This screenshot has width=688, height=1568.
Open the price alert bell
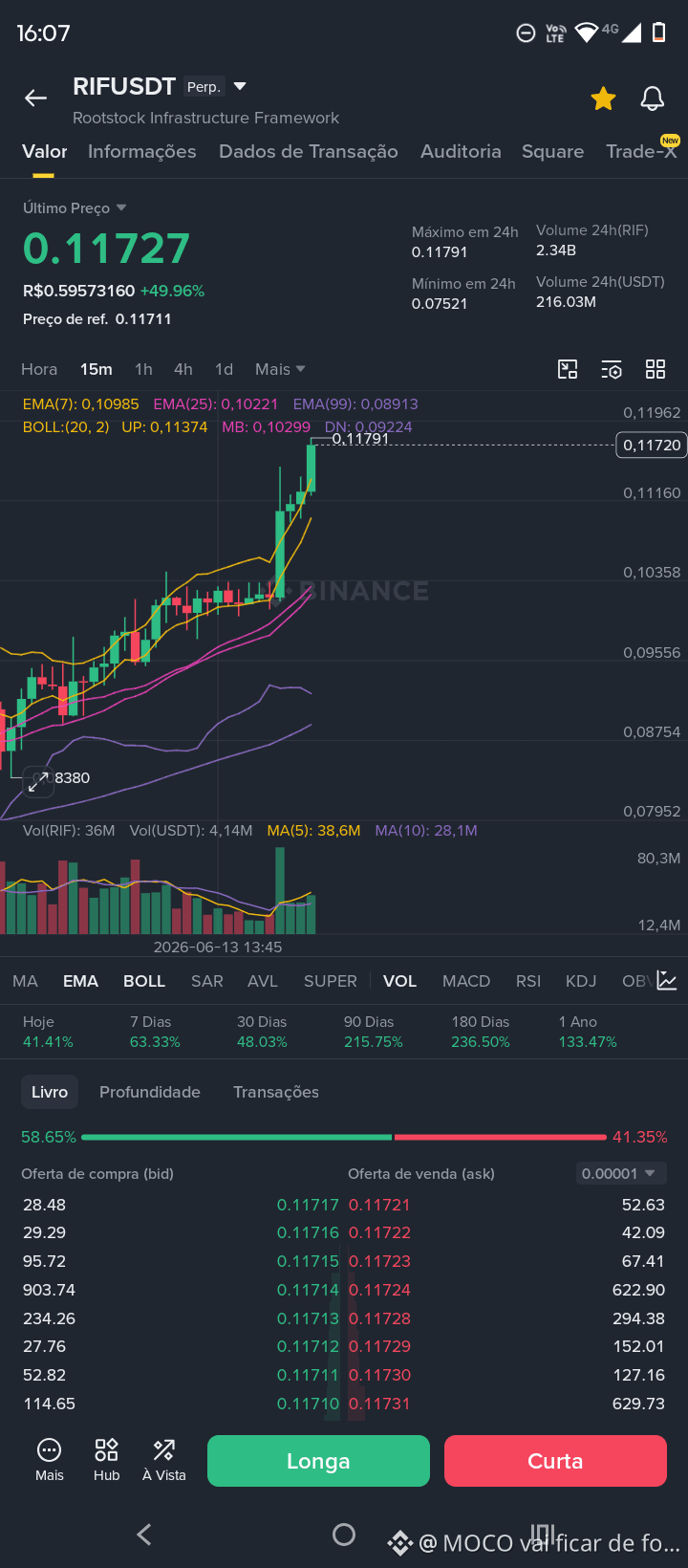[653, 98]
